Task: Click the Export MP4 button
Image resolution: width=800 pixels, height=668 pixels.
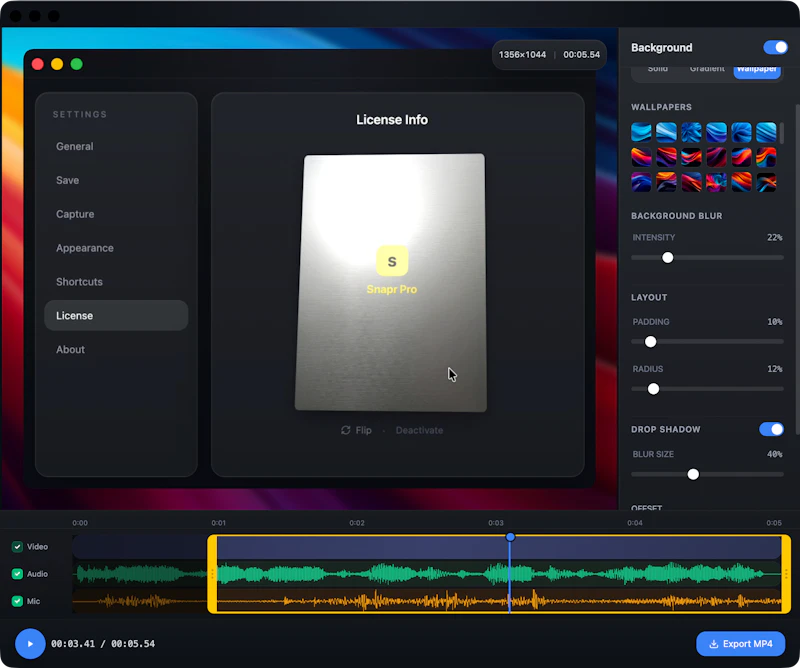Action: [741, 644]
